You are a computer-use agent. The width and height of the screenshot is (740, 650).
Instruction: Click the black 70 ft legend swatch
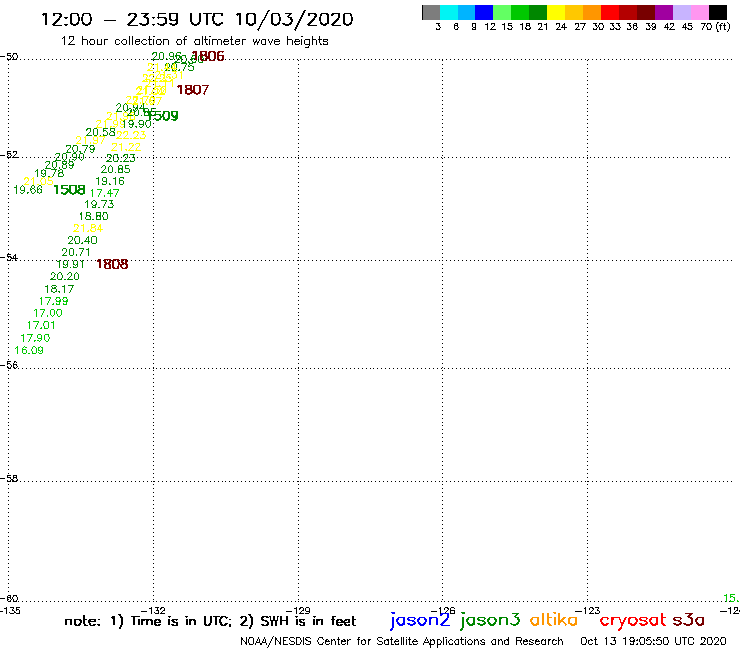718,12
